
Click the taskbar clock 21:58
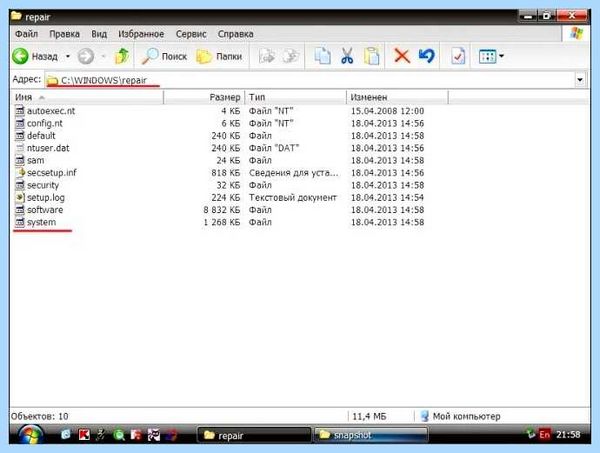pos(568,435)
